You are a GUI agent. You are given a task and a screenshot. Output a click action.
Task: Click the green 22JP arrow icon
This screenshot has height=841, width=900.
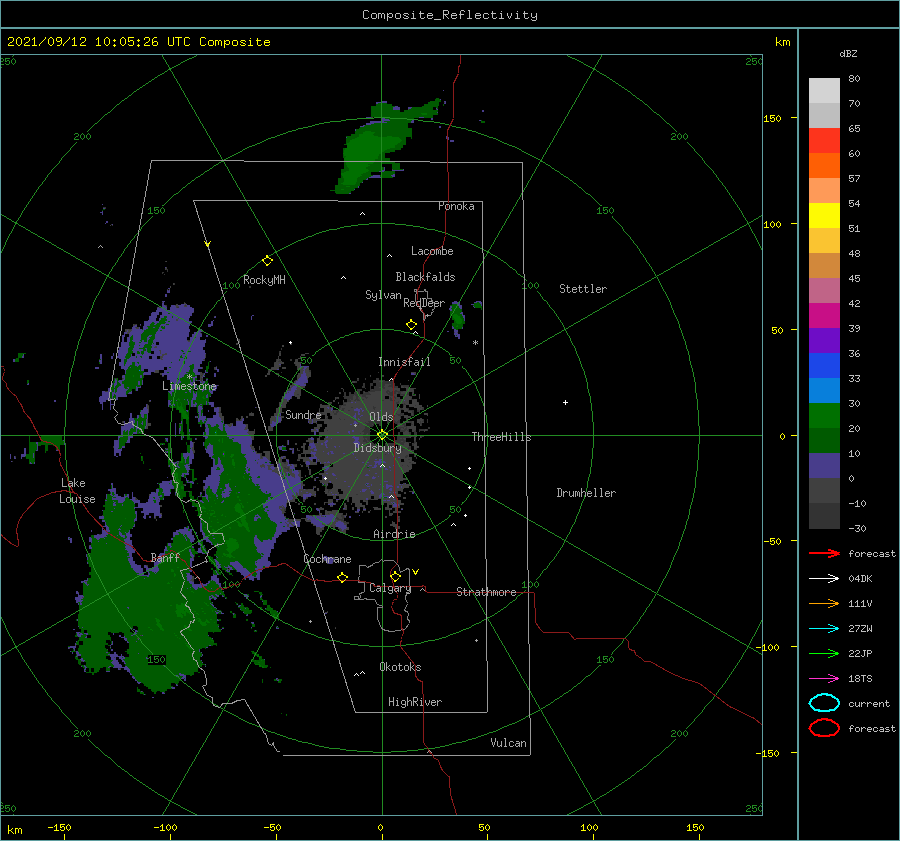(x=824, y=653)
